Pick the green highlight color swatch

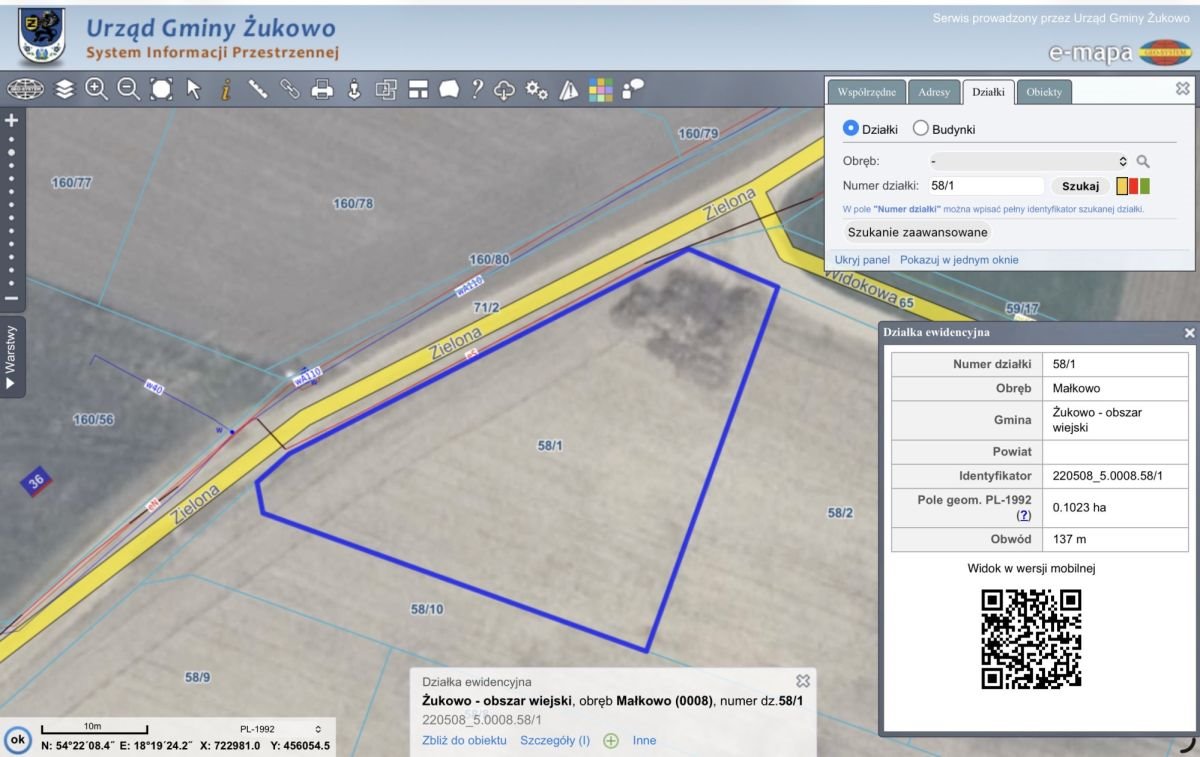(x=1145, y=186)
